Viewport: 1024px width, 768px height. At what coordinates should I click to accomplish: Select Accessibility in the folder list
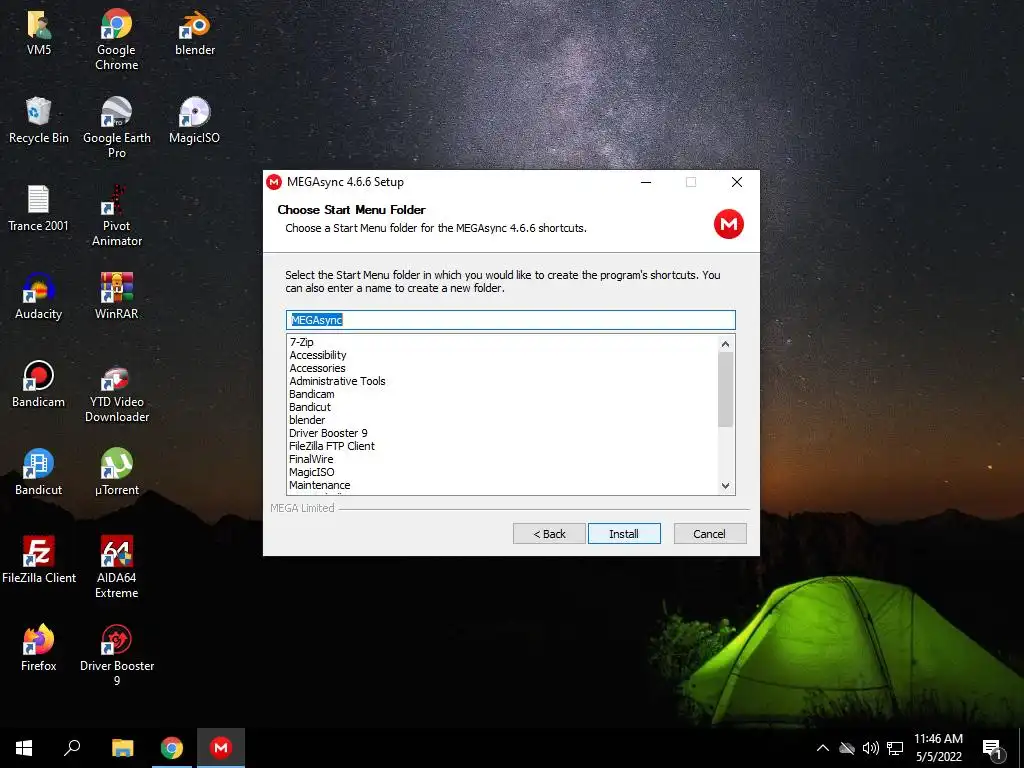(x=318, y=355)
